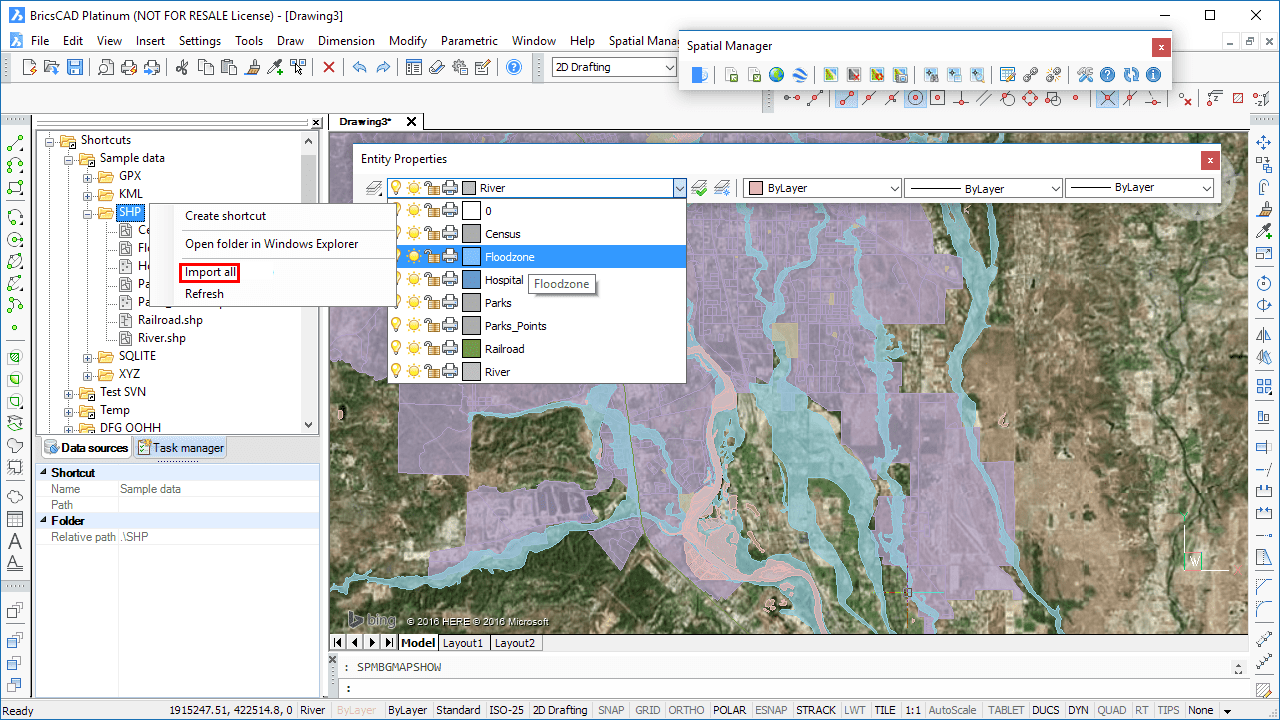
Task: Open the River layer dropdown arrow
Action: pyautogui.click(x=679, y=188)
